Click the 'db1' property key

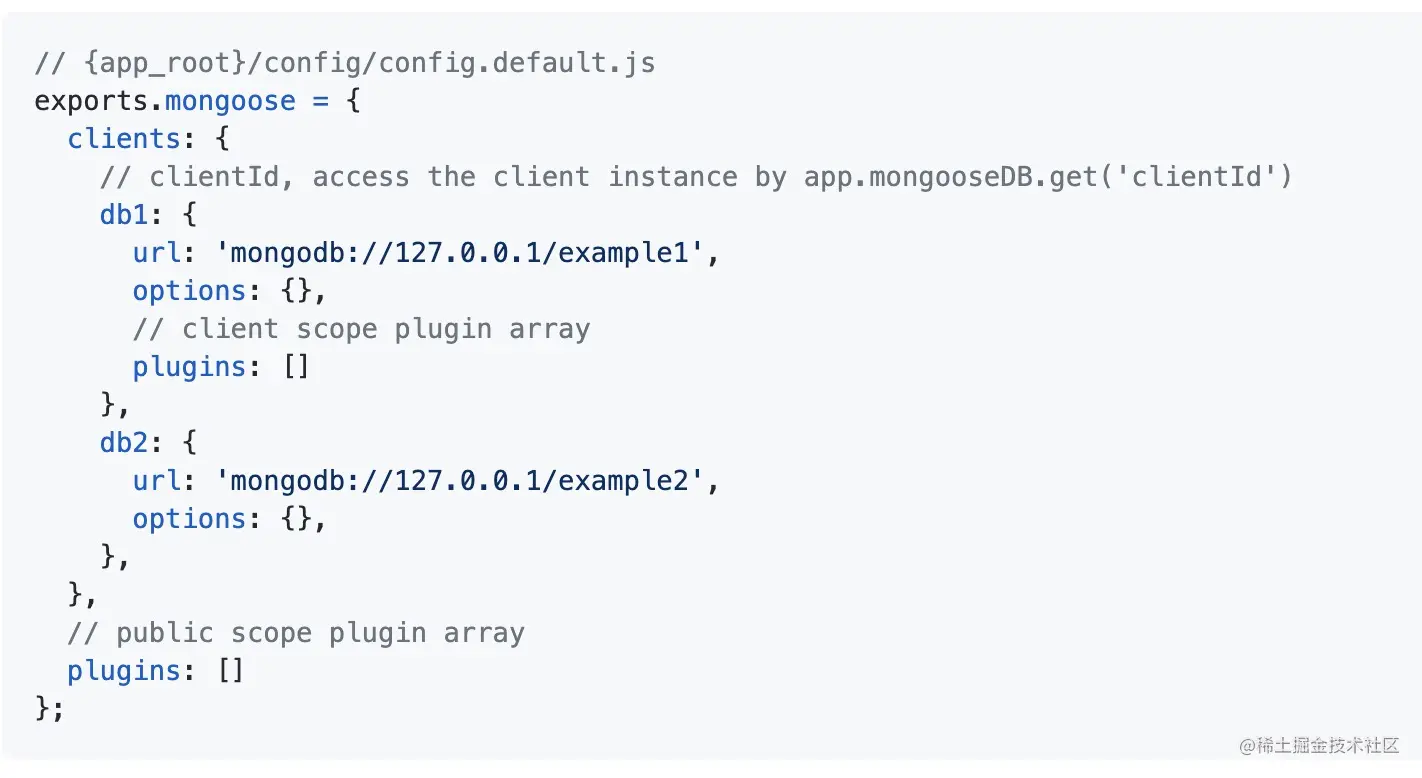(x=124, y=215)
